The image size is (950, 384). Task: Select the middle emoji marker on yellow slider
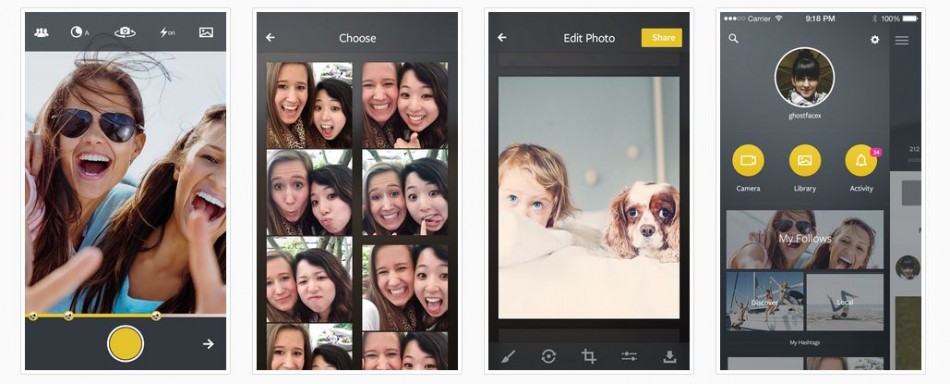69,316
